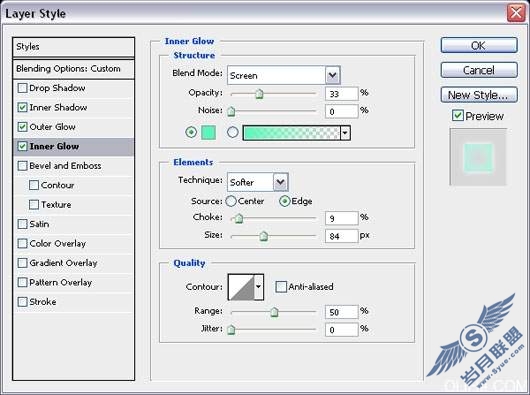Image resolution: width=530 pixels, height=395 pixels.
Task: Uncheck the Outer Glow checkbox
Action: point(22,127)
